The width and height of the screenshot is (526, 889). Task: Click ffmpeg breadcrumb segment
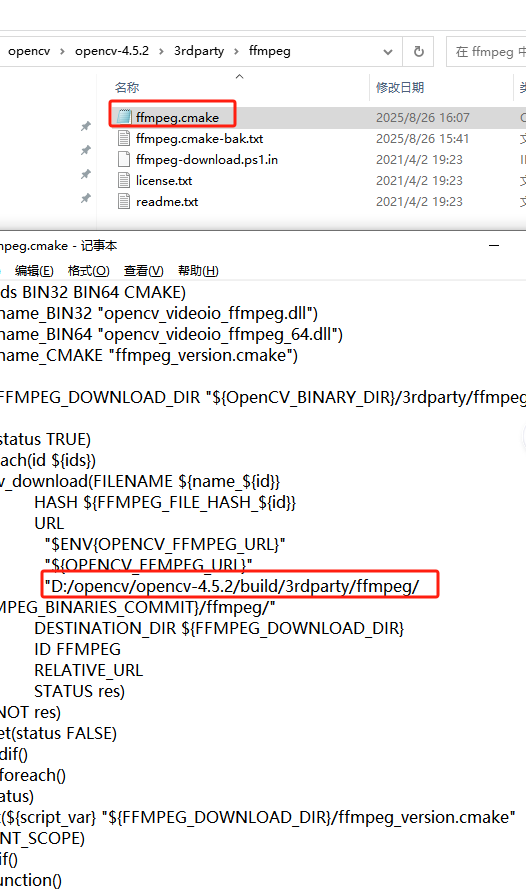pos(269,51)
